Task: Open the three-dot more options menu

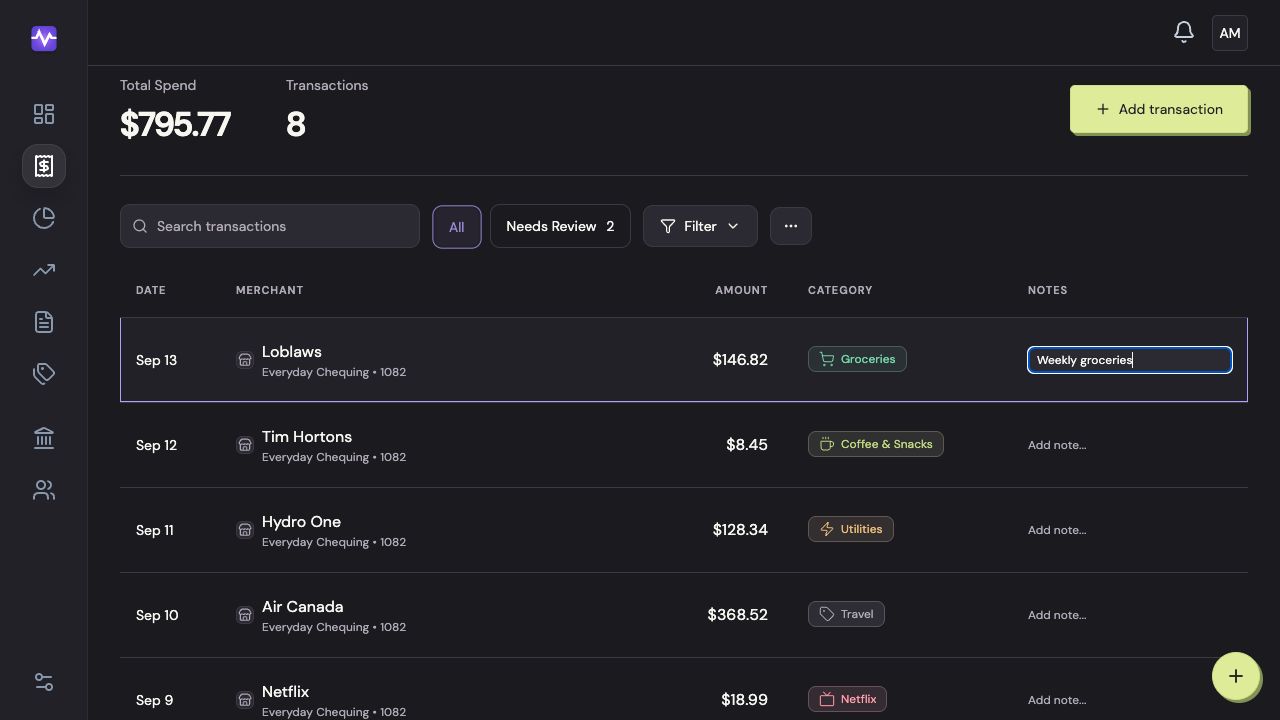Action: coord(791,226)
